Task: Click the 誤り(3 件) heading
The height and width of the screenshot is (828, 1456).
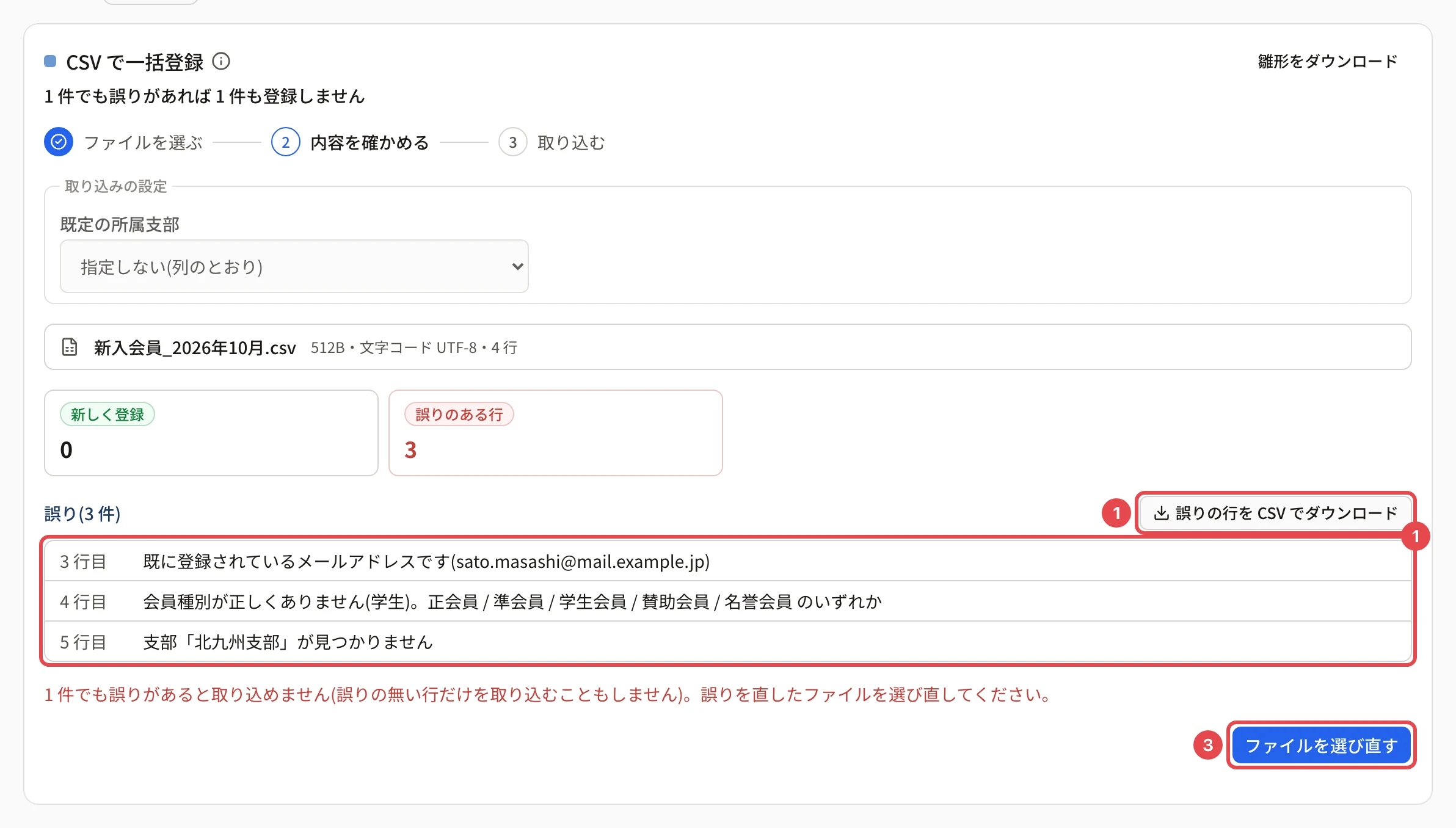Action: pyautogui.click(x=82, y=514)
